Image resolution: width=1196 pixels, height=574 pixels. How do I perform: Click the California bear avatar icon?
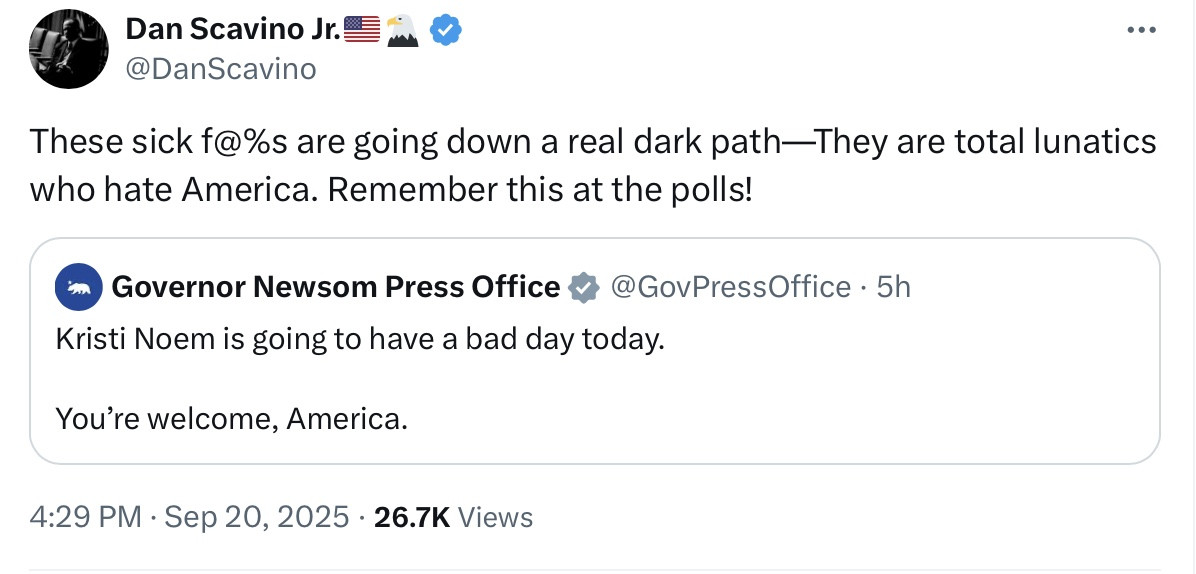click(x=76, y=288)
